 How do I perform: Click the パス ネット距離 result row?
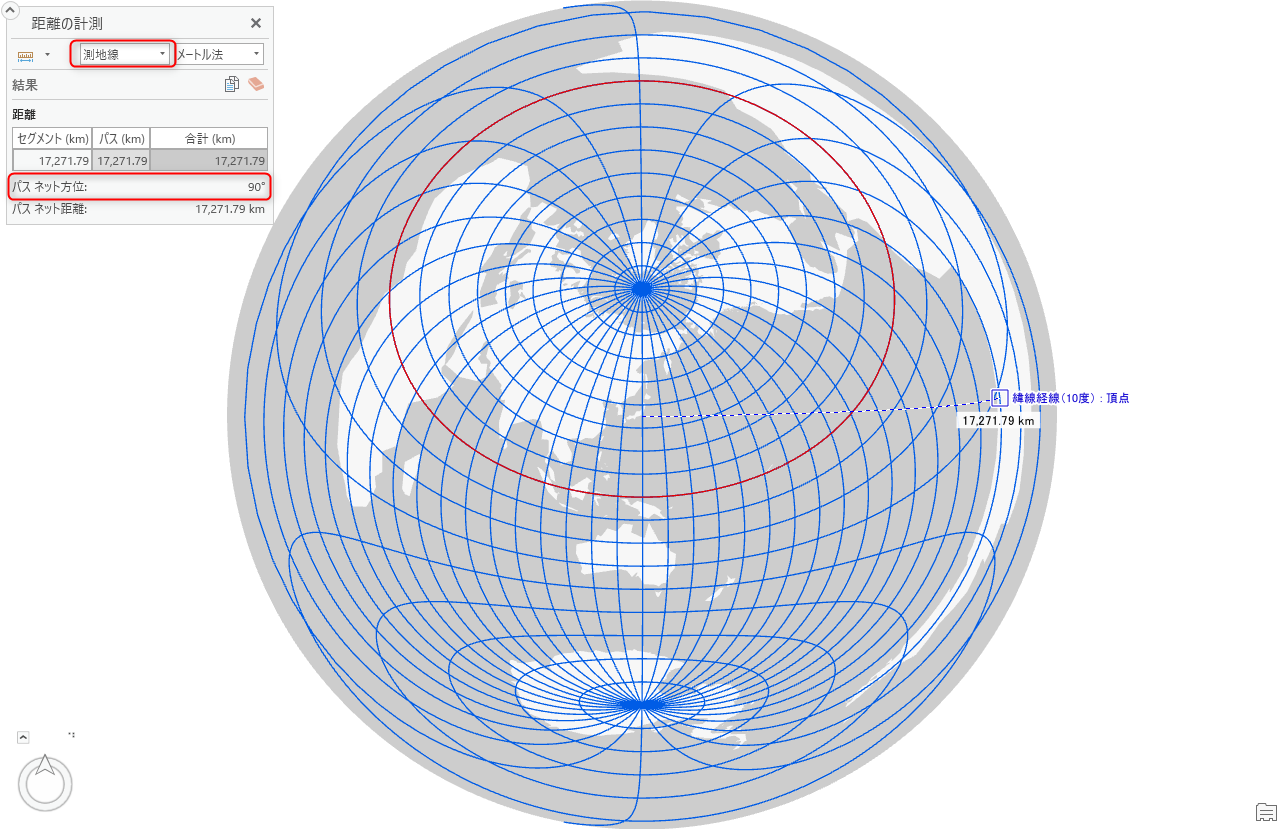[x=139, y=210]
